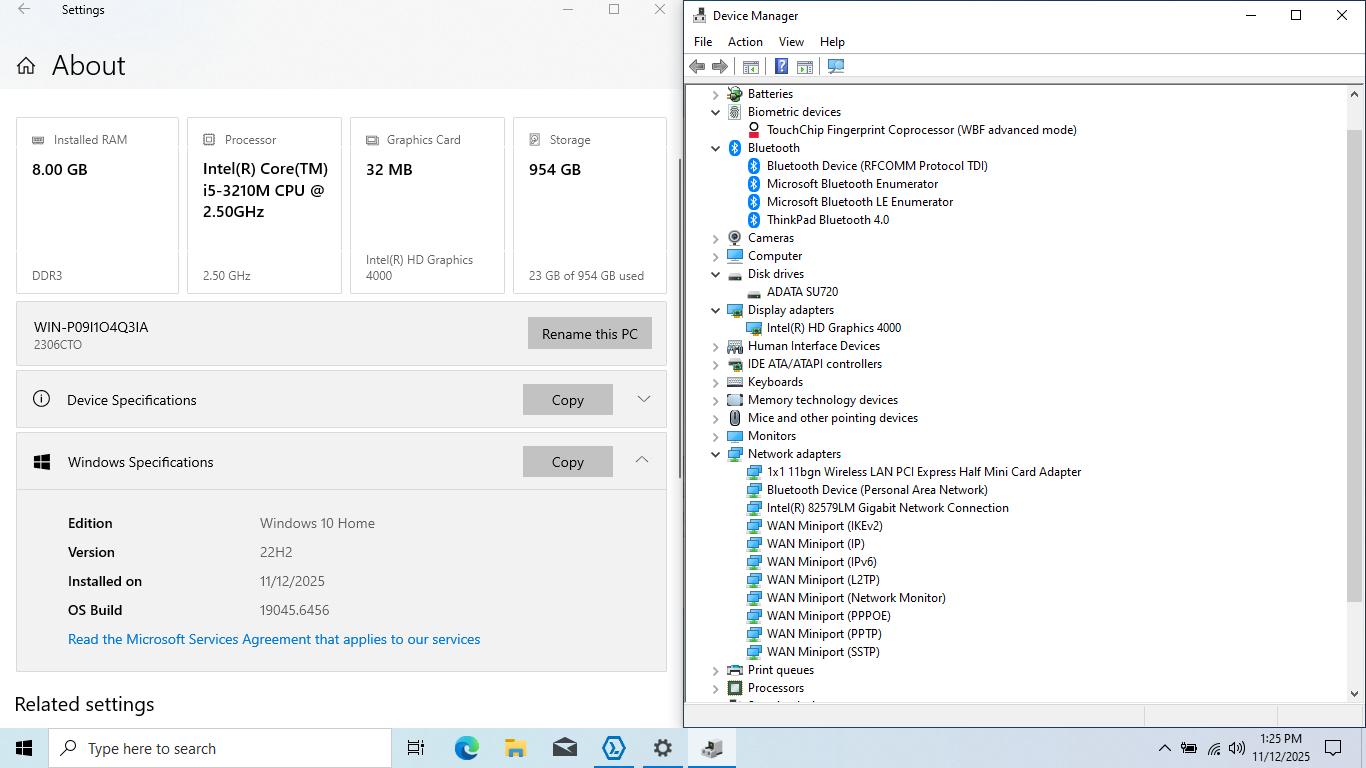The width and height of the screenshot is (1366, 768).
Task: Click the Show/Hide Action Pane toolbar icon
Action: click(x=805, y=67)
